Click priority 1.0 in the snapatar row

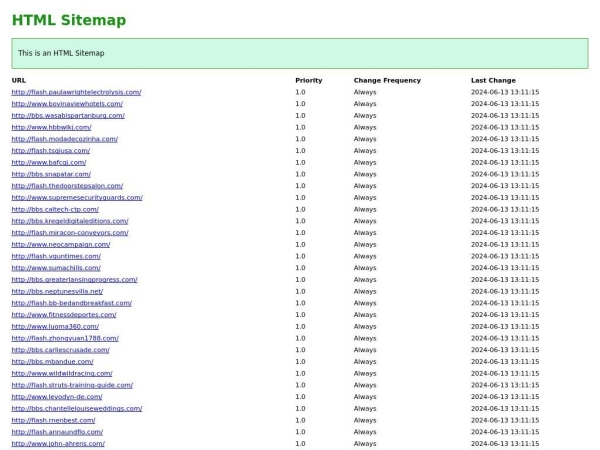300,174
